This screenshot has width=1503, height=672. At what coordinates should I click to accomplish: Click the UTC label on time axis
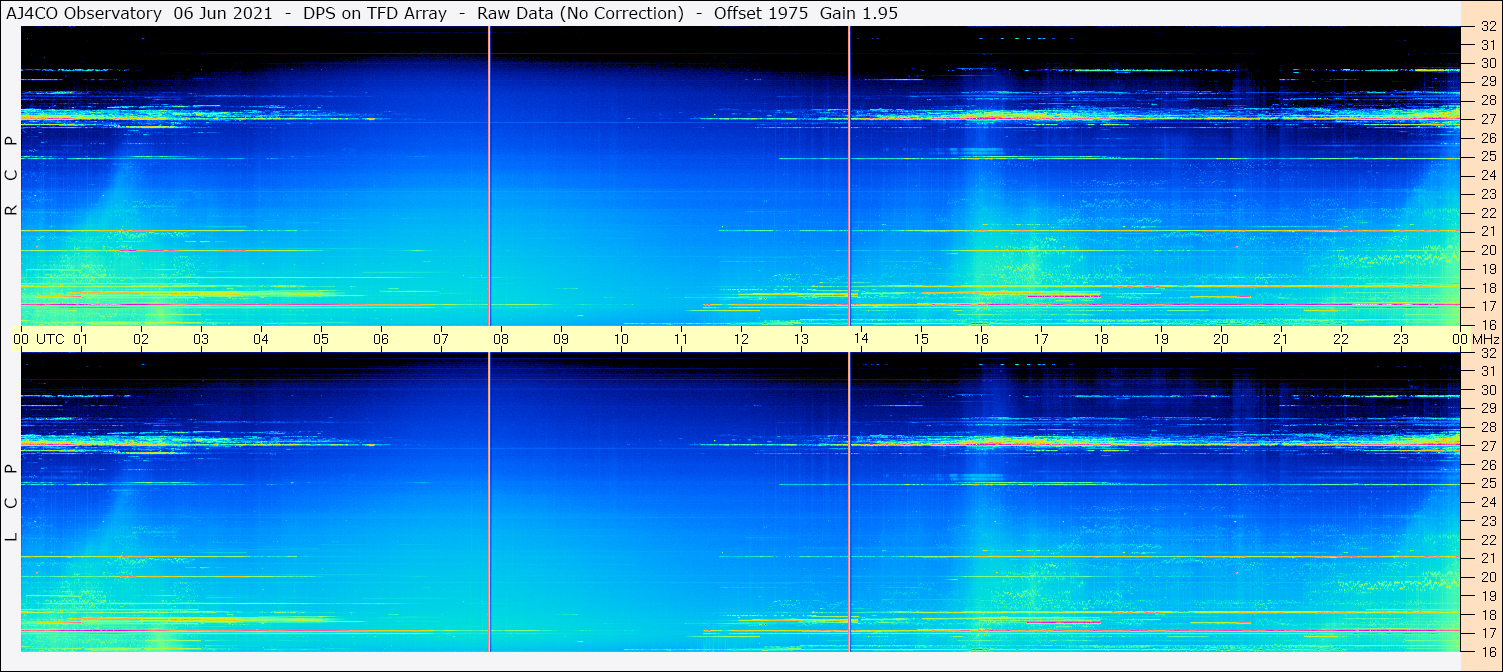[50, 339]
